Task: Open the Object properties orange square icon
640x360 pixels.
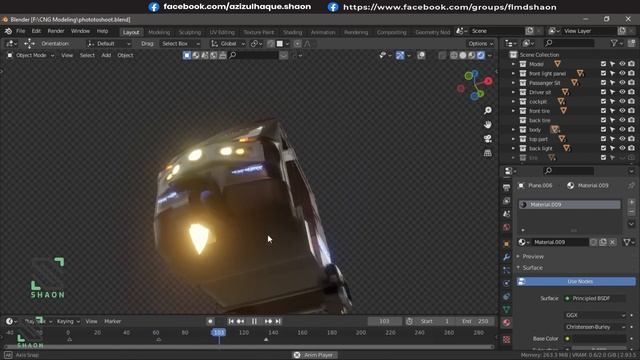Action: (507, 244)
